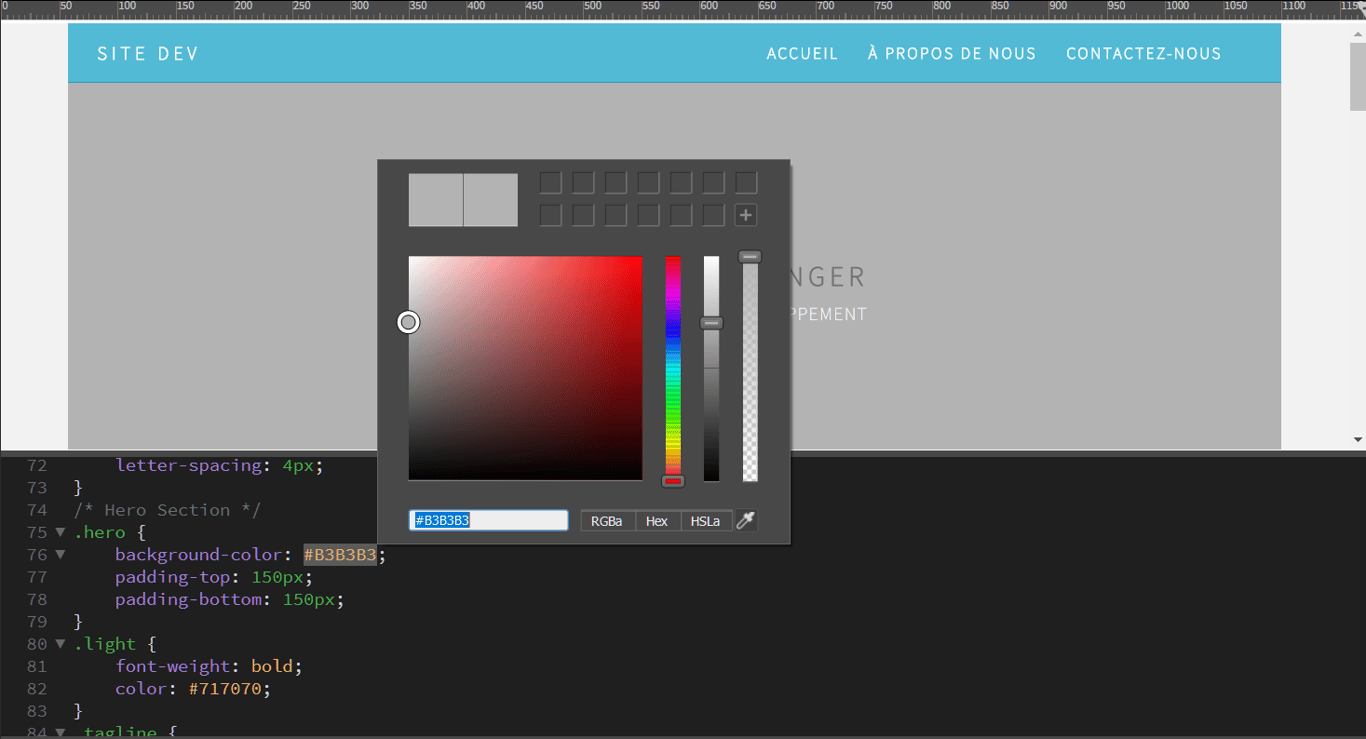Open the CONTACTEZ-NOUS navigation link
The width and height of the screenshot is (1366, 739).
(1143, 53)
